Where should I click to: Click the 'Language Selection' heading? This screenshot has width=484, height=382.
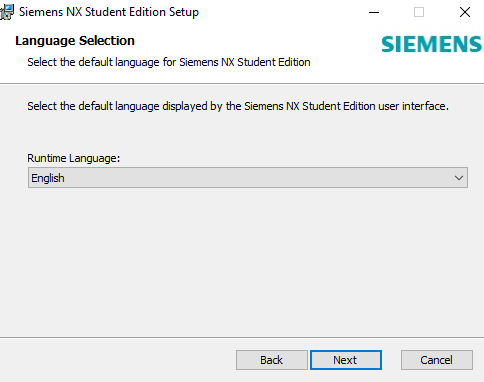click(x=75, y=41)
